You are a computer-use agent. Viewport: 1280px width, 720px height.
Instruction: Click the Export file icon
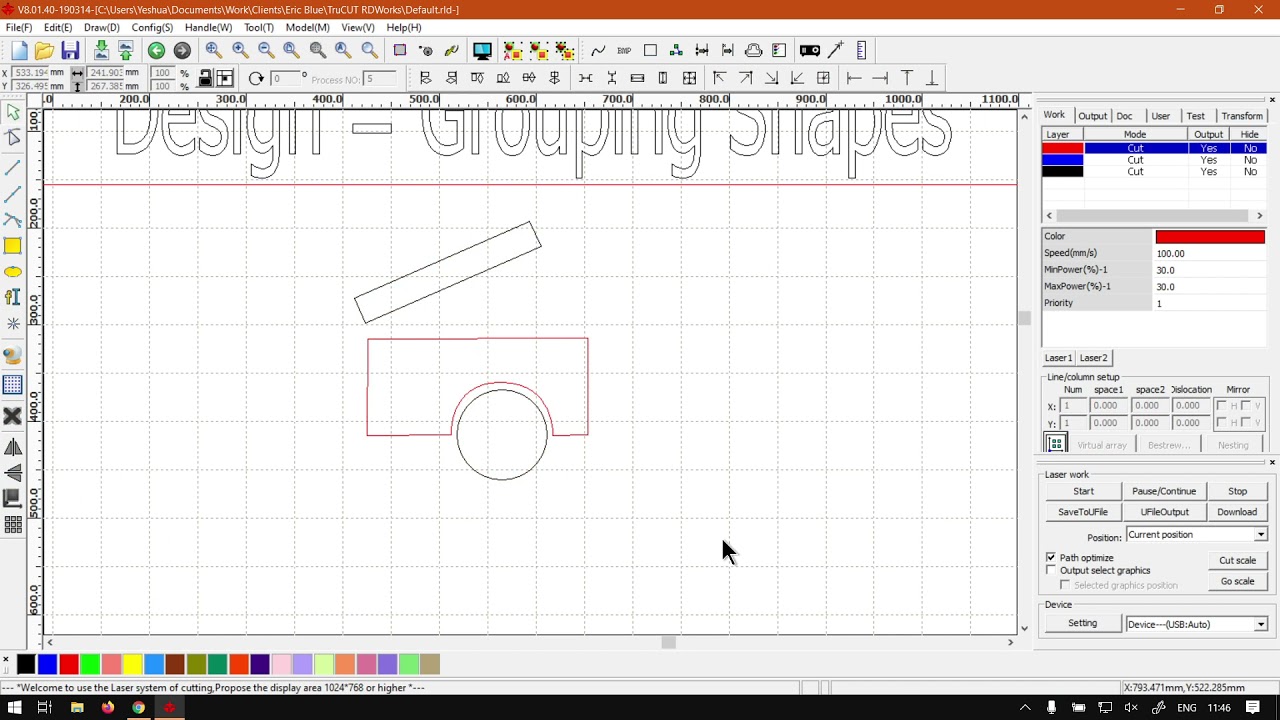126,51
